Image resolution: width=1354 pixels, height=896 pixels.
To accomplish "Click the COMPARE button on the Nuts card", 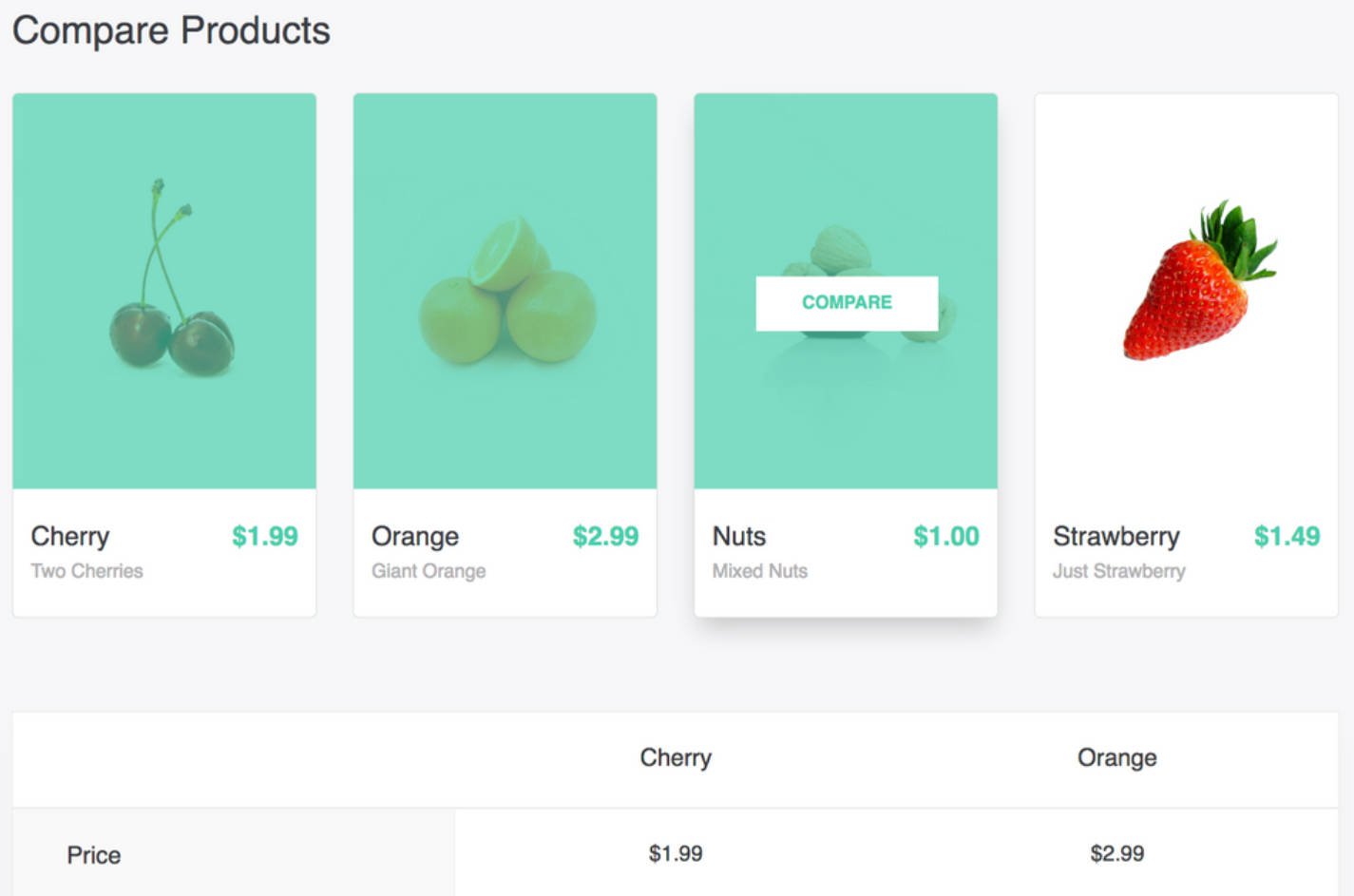I will pyautogui.click(x=846, y=302).
